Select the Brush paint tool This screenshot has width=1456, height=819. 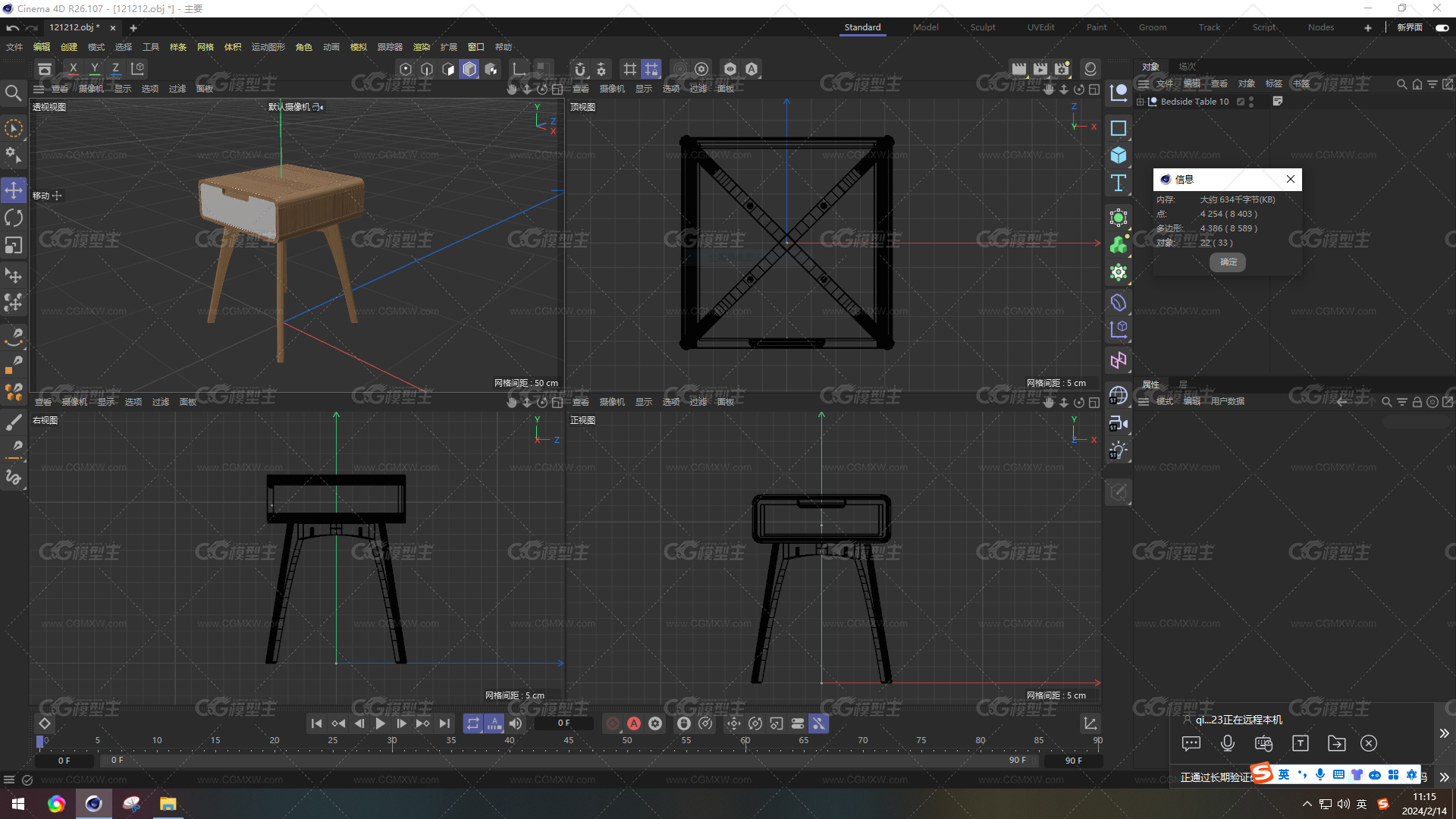pos(14,422)
